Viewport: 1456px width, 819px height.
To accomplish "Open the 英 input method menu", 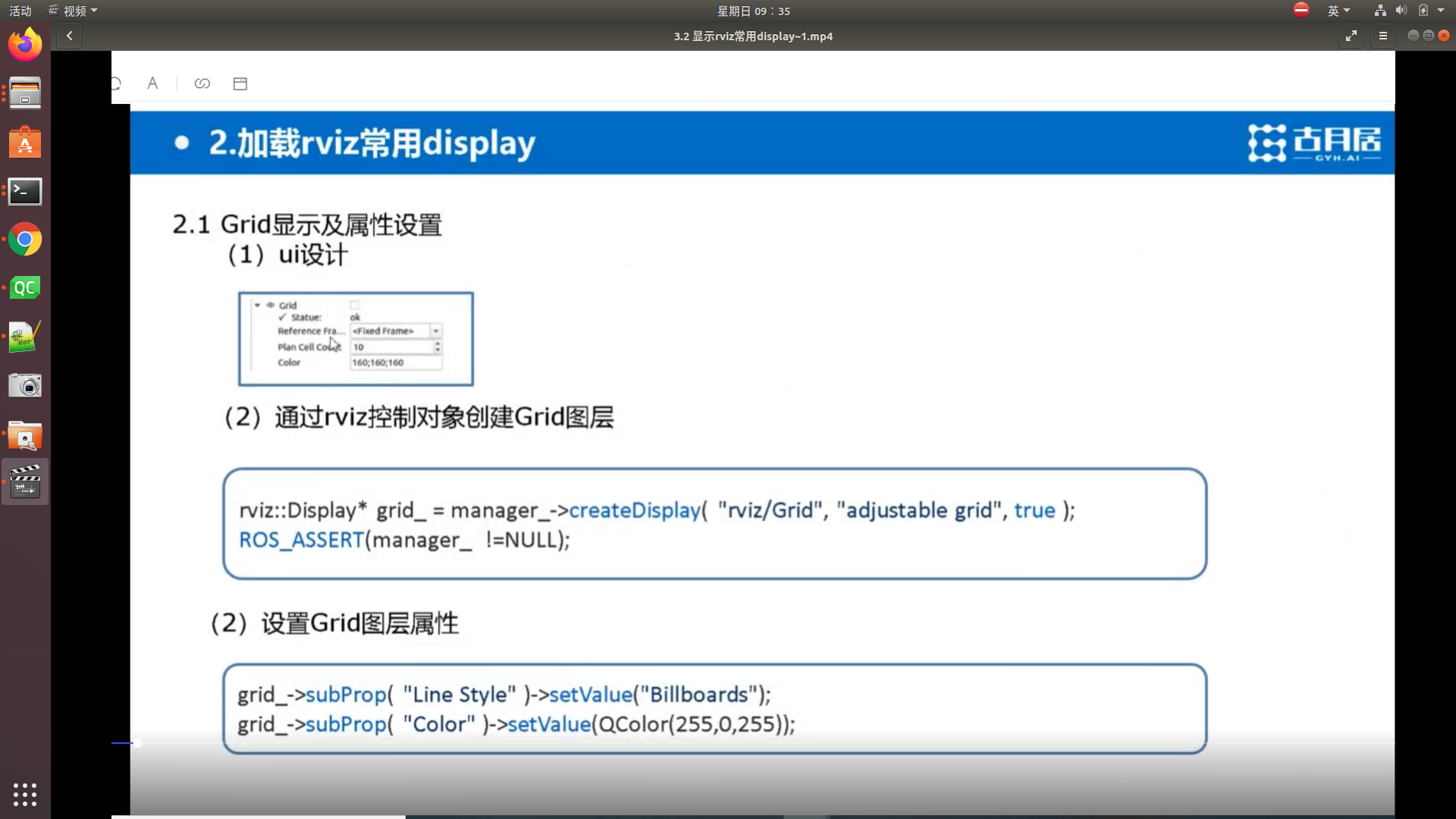I will [x=1338, y=11].
